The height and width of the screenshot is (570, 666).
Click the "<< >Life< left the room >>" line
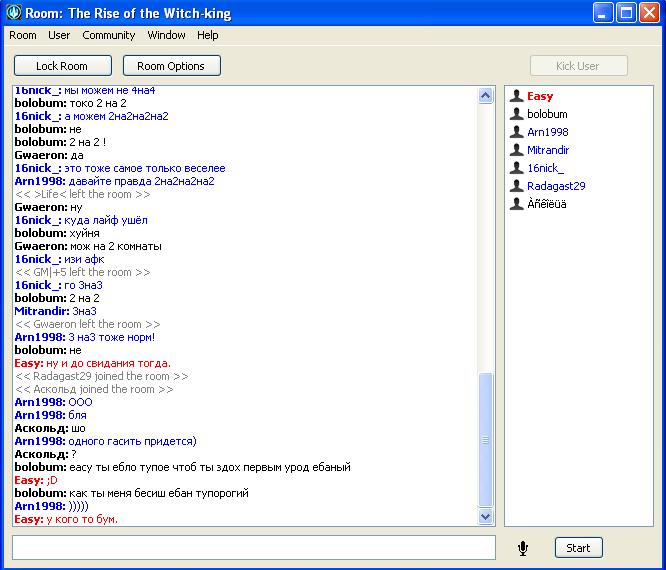coord(82,194)
